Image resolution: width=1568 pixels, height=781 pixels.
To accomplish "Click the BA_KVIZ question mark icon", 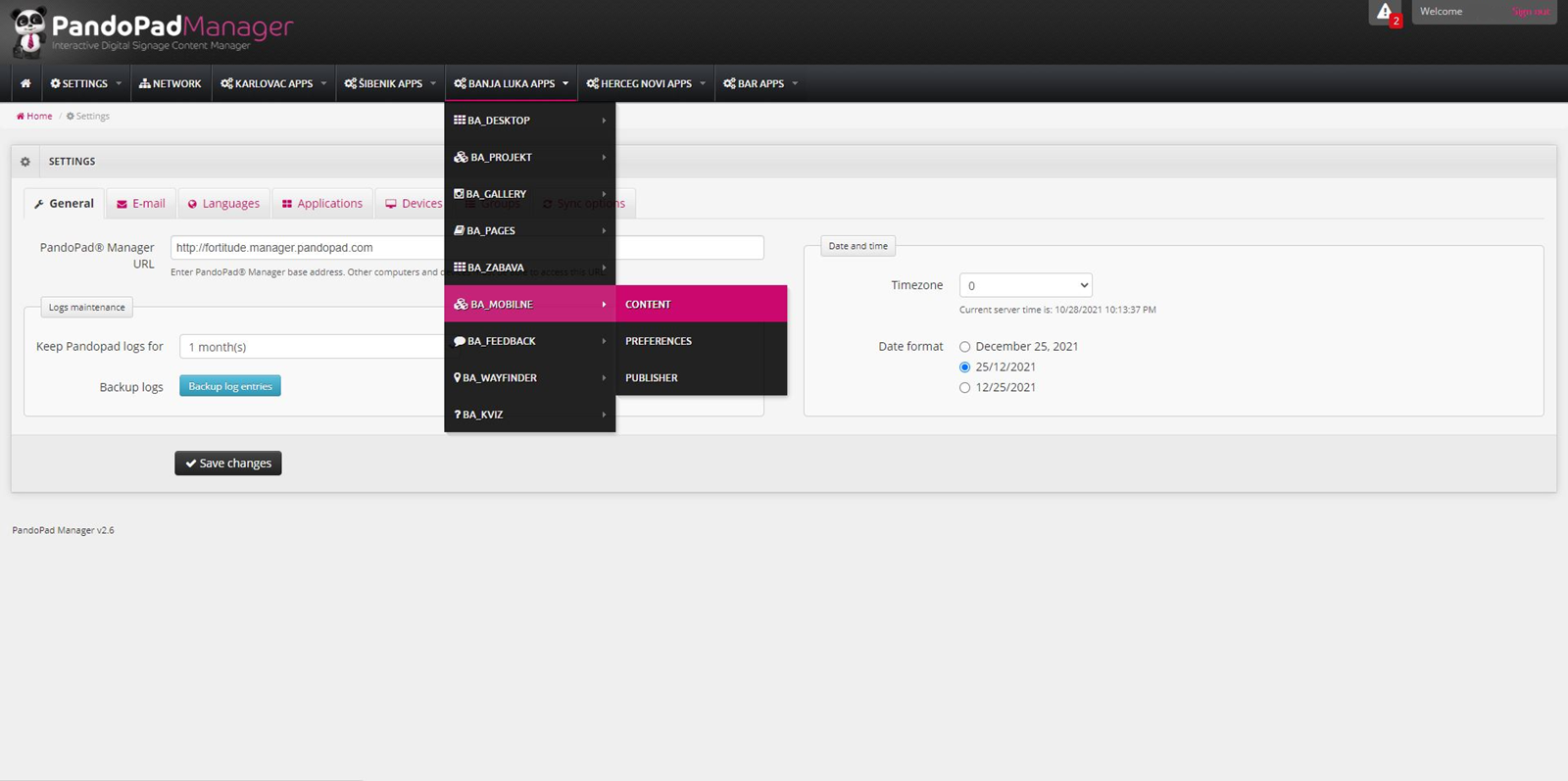I will pos(458,415).
